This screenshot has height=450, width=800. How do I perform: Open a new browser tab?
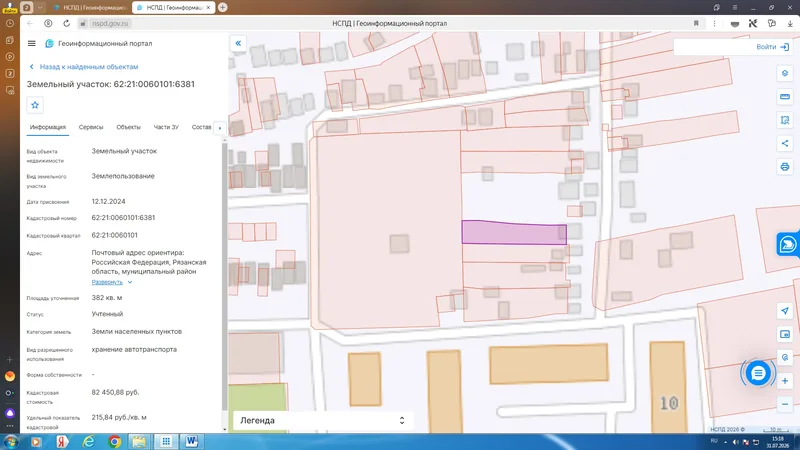(222, 7)
